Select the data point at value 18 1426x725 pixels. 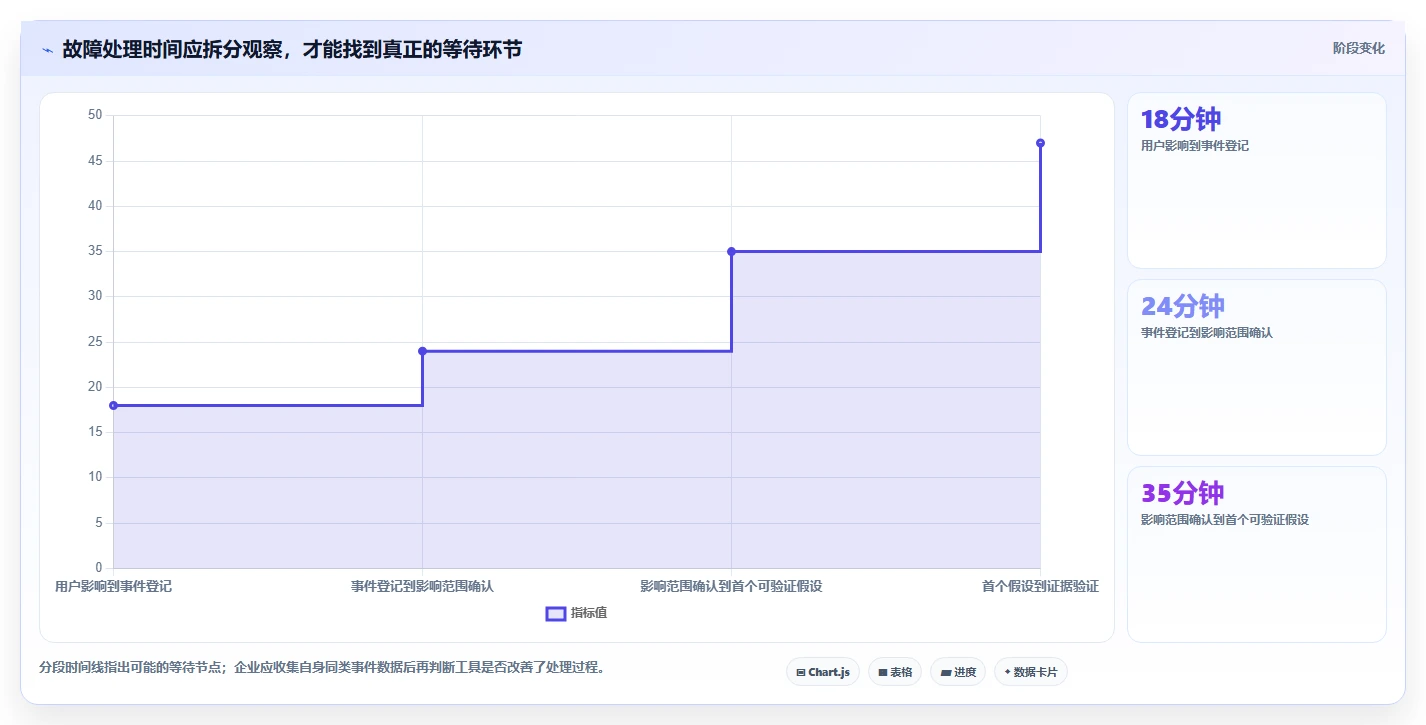click(113, 405)
